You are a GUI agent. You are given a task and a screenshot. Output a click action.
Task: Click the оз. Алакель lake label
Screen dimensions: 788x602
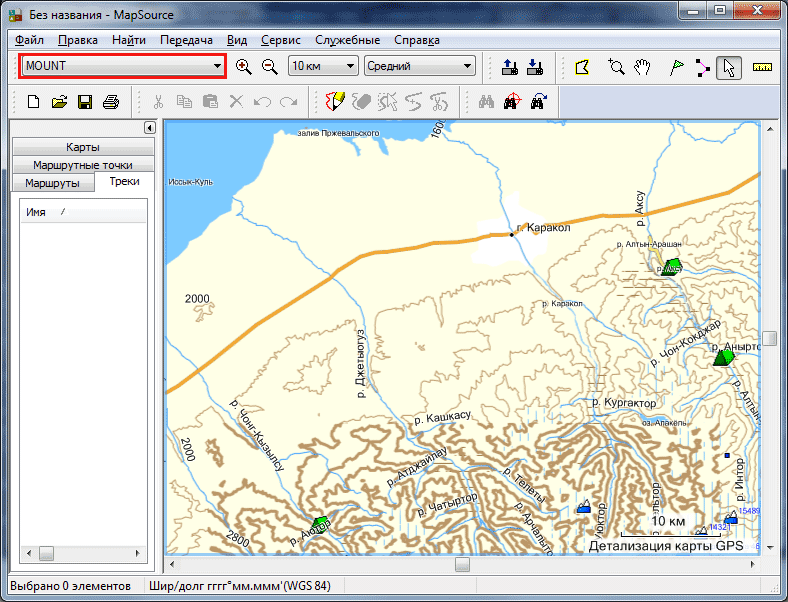pyautogui.click(x=664, y=423)
